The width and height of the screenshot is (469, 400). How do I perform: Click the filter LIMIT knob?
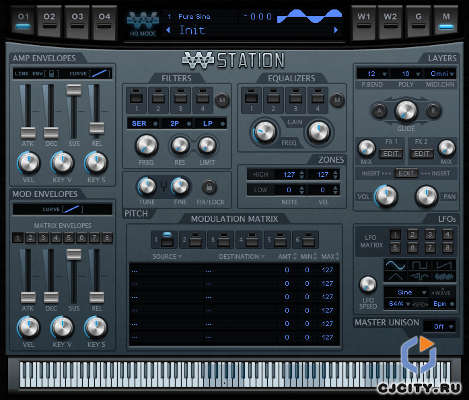tap(207, 145)
